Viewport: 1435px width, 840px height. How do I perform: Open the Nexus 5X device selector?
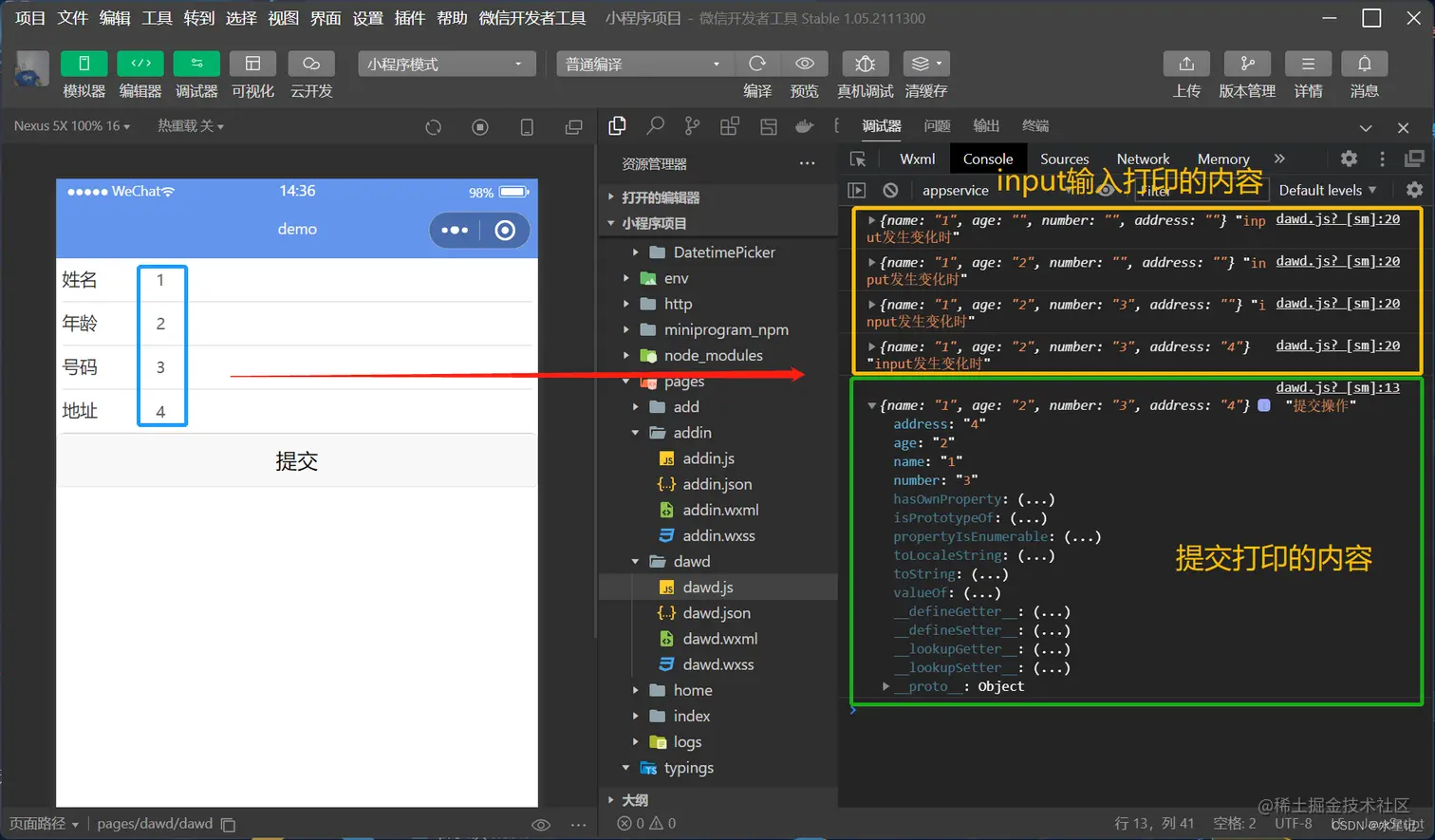point(72,126)
